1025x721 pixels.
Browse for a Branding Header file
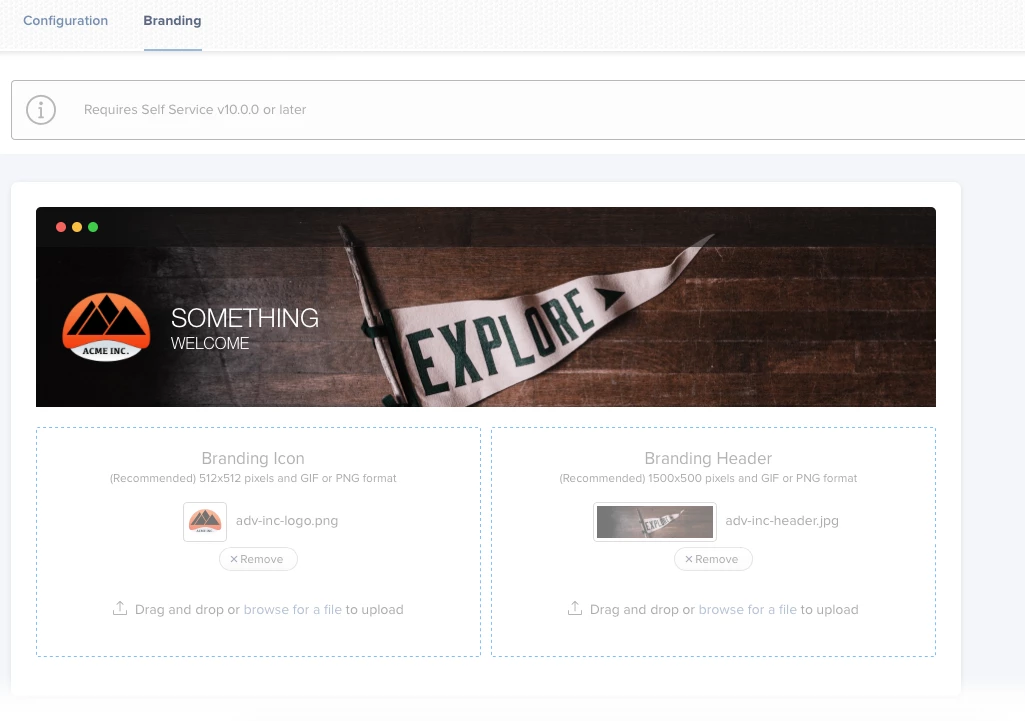747,609
